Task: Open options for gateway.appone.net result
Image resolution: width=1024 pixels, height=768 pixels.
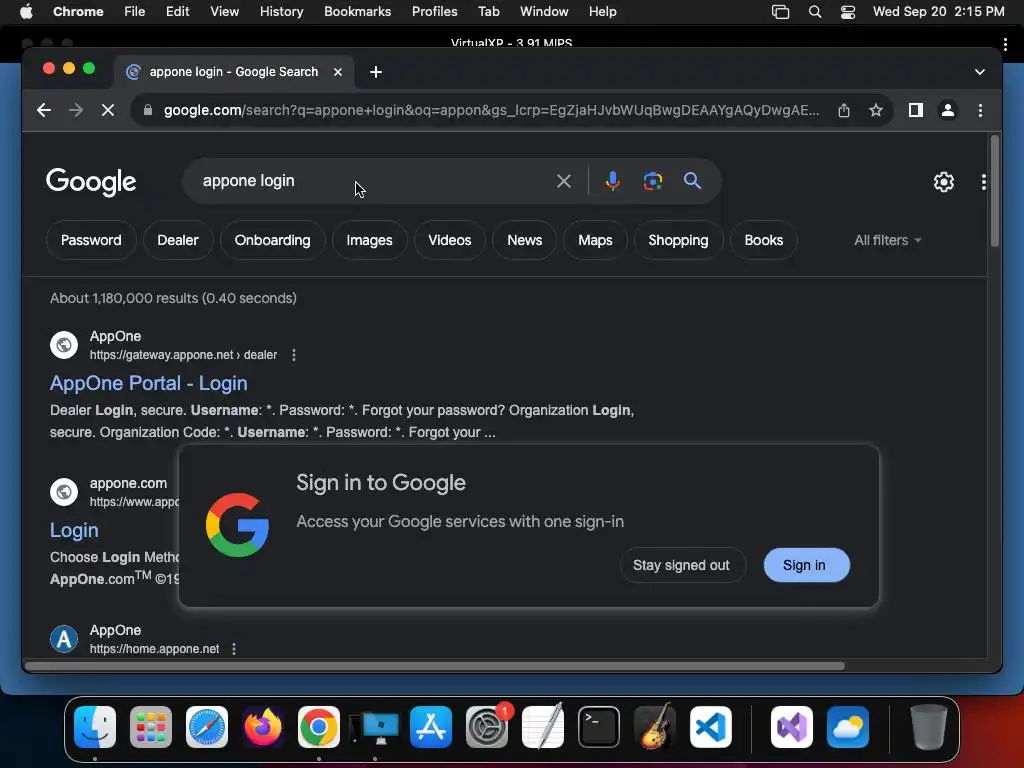Action: pyautogui.click(x=294, y=355)
